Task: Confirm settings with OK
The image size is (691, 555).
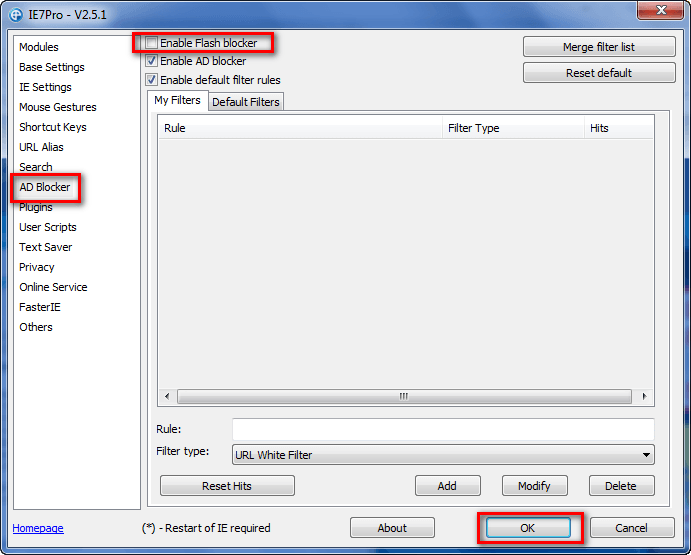Action: tap(528, 528)
